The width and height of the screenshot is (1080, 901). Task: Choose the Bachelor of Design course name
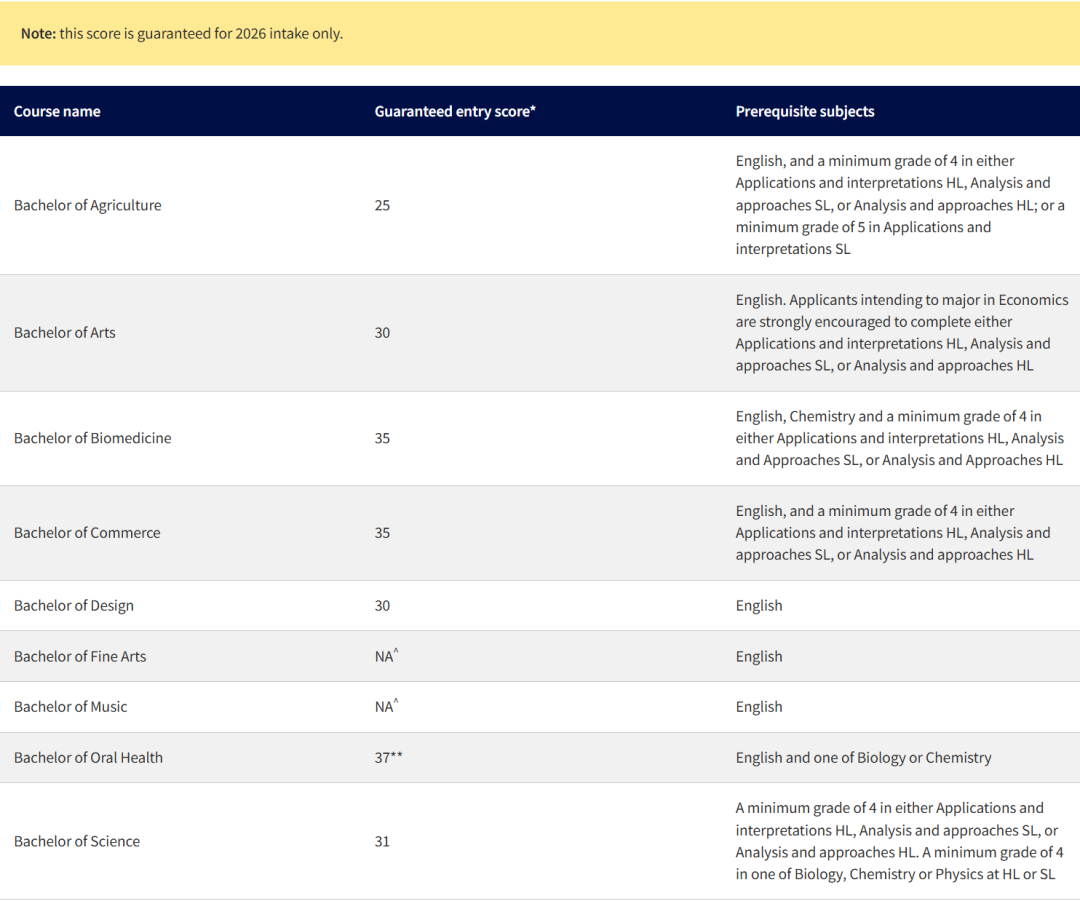click(73, 606)
